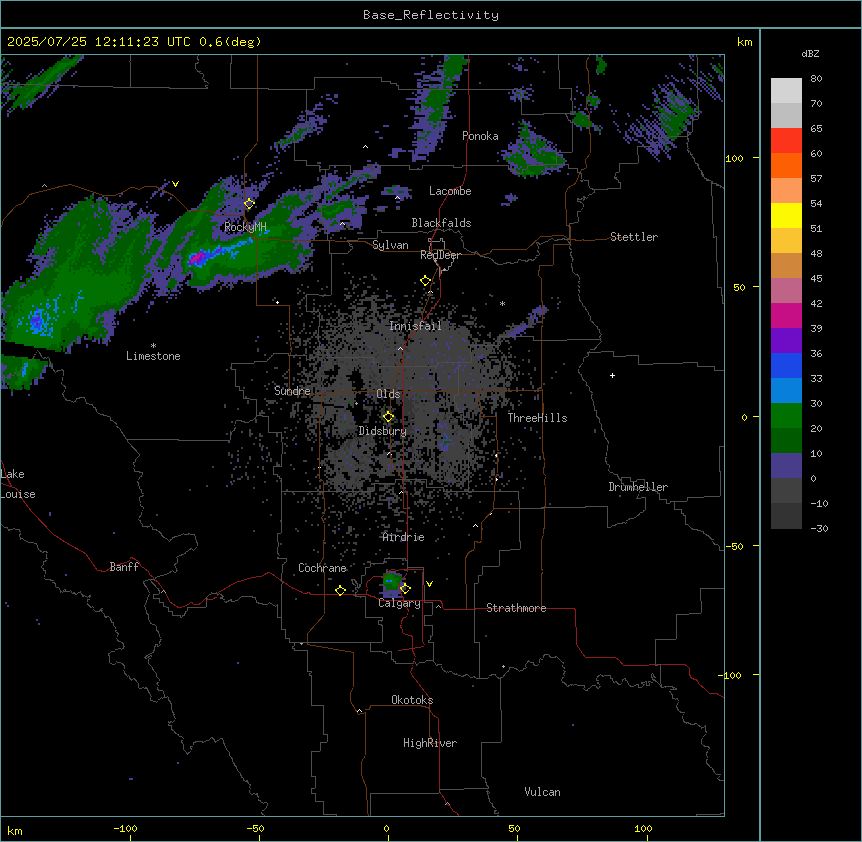Click the Olds label
The width and height of the screenshot is (862, 842).
coord(388,394)
